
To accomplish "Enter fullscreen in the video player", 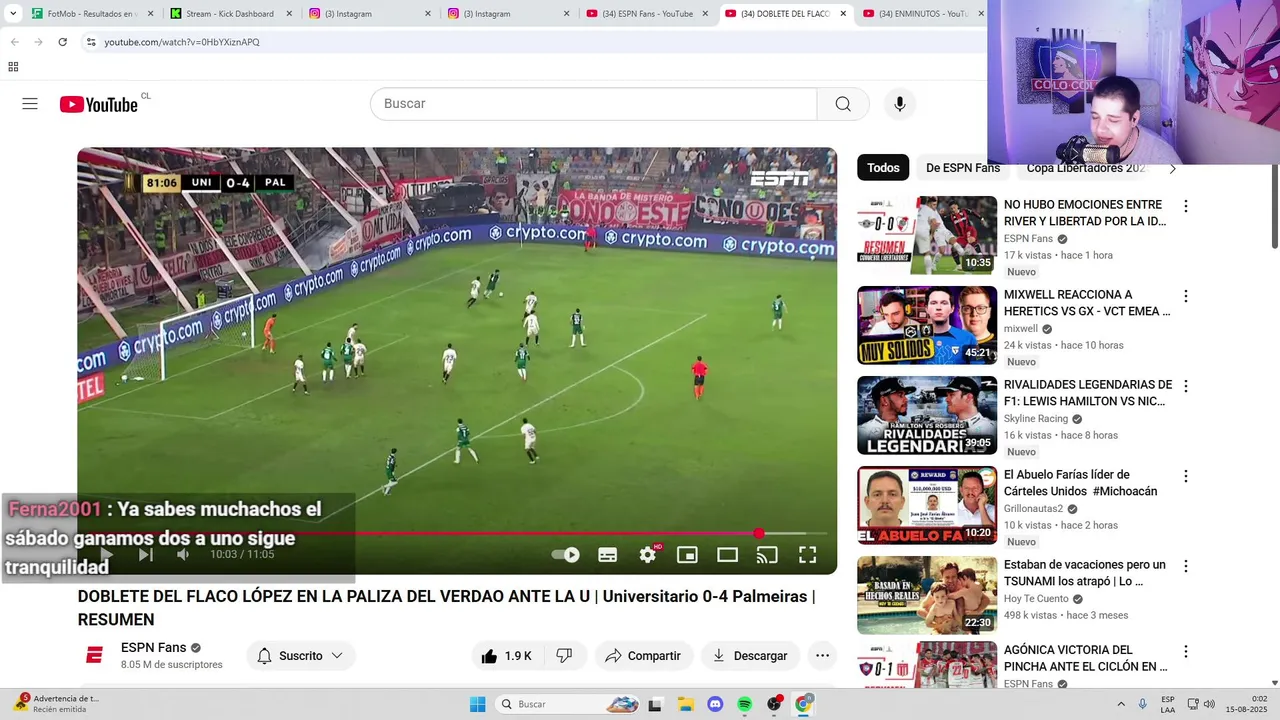I will click(x=807, y=555).
